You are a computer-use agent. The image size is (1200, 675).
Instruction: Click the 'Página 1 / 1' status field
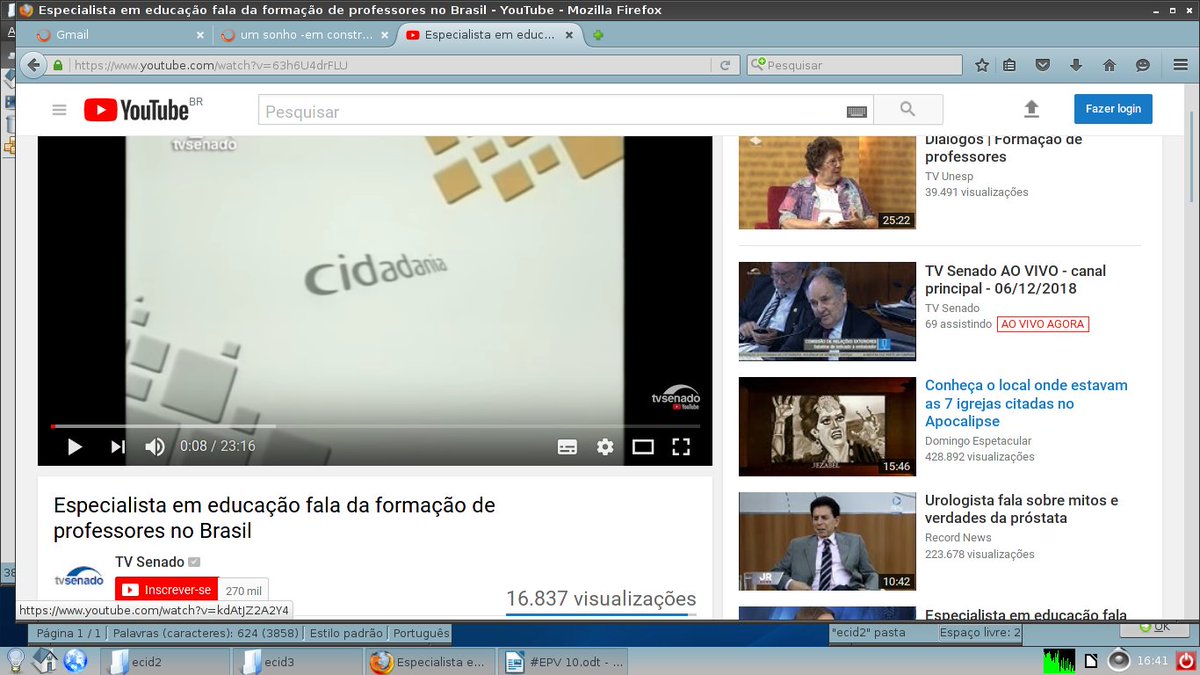pyautogui.click(x=68, y=633)
